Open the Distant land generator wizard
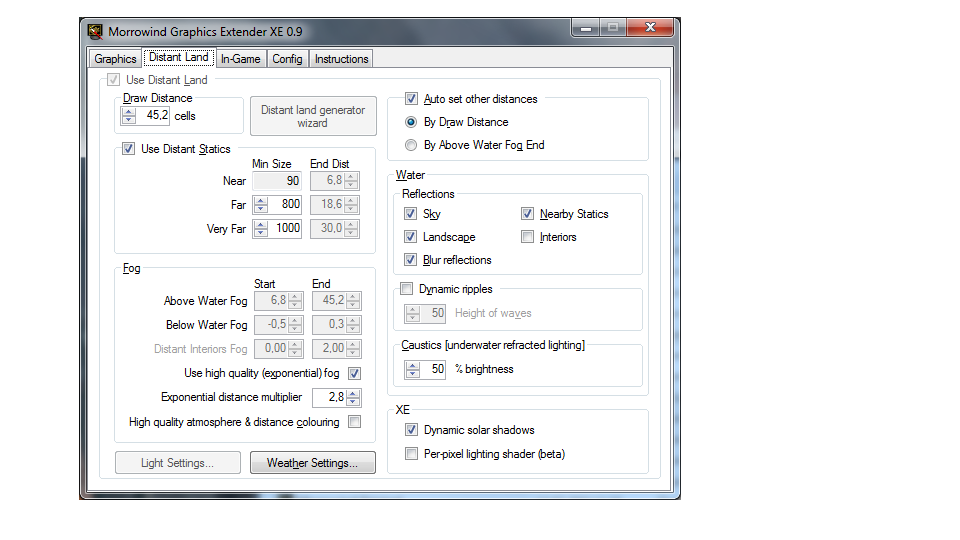The image size is (960, 540). [313, 116]
